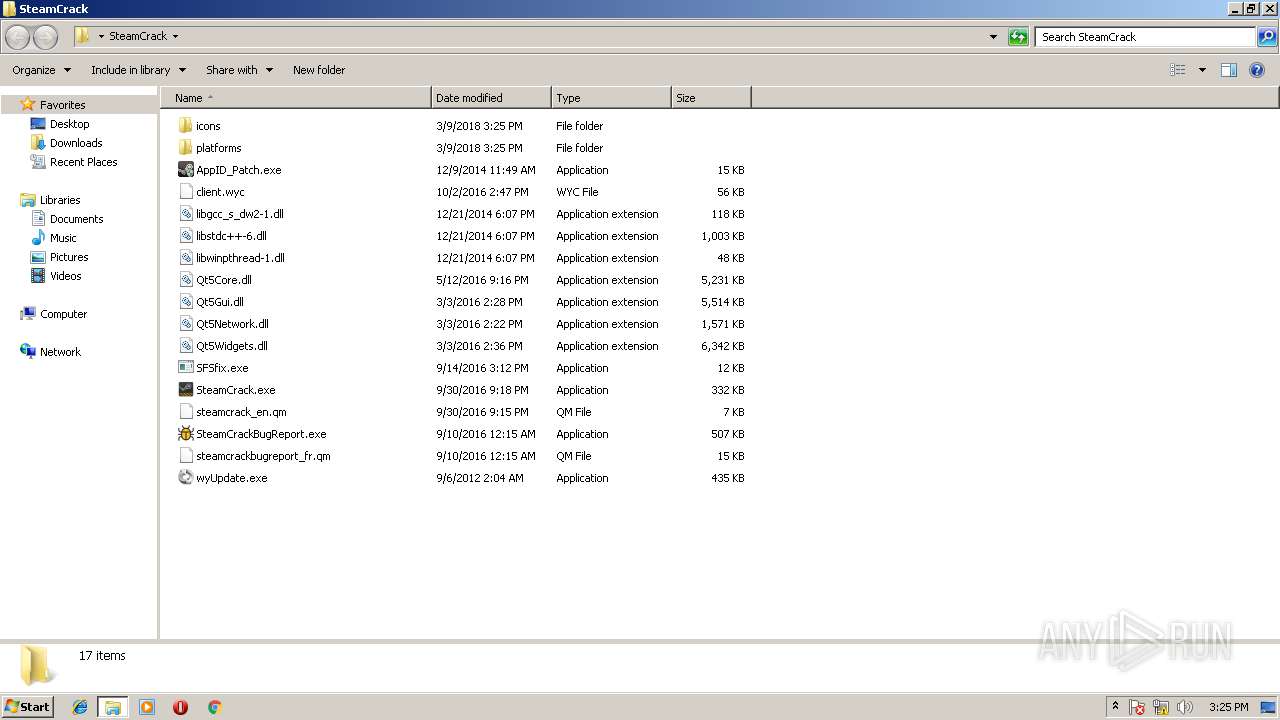
Task: Open Internet Explorer from taskbar
Action: click(x=80, y=707)
